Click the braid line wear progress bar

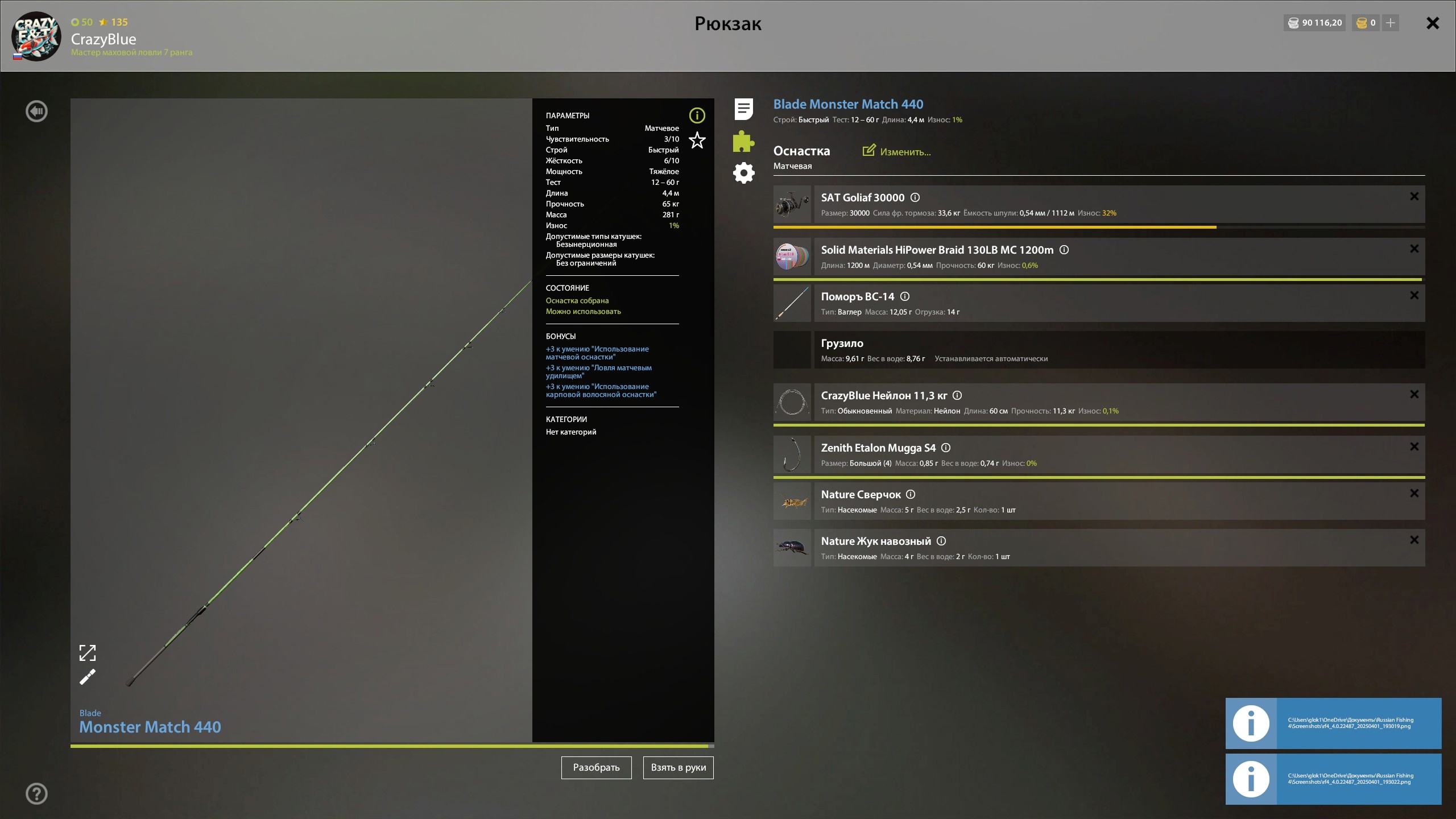tap(1099, 279)
